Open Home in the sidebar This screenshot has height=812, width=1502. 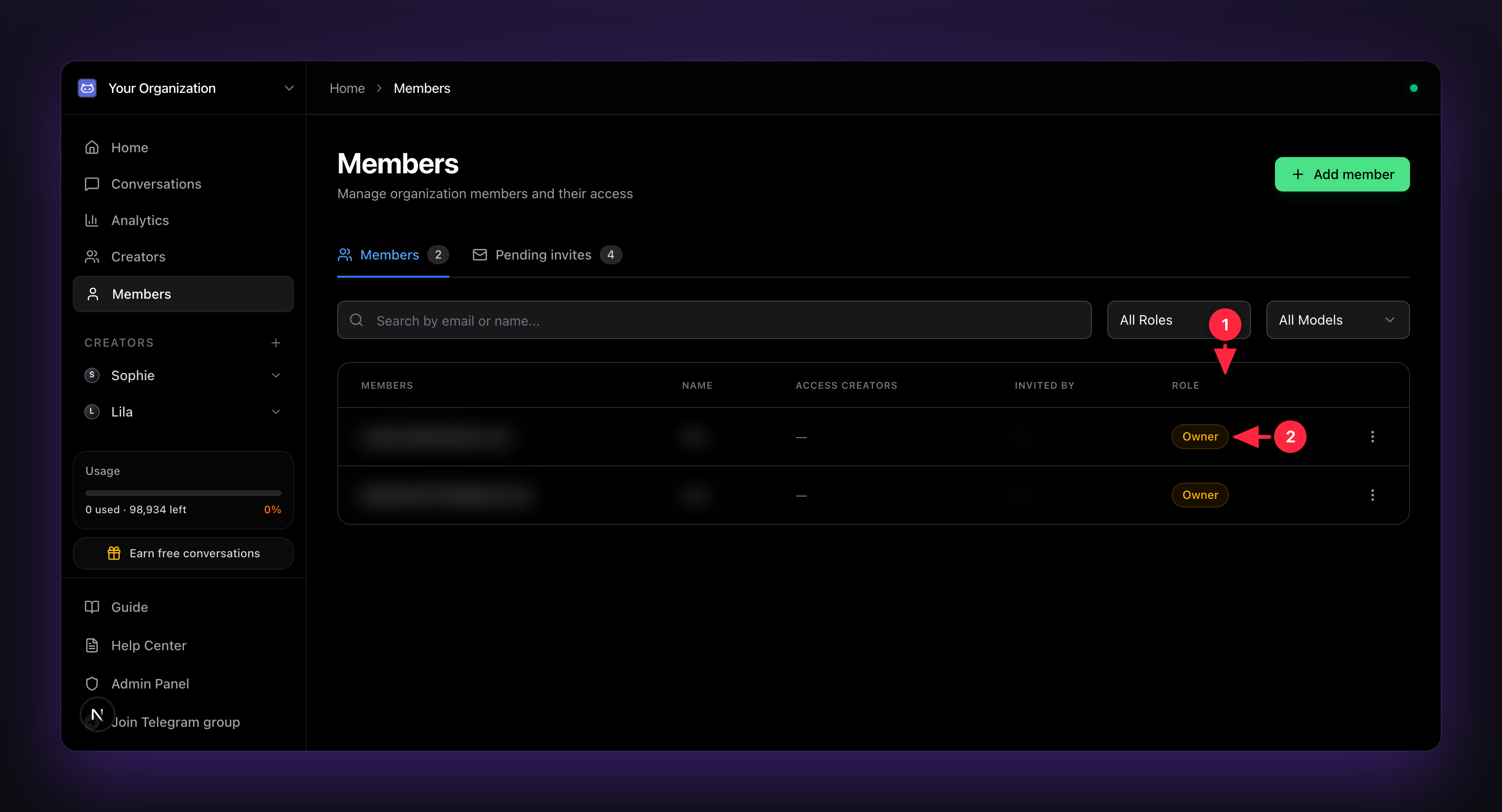coord(183,147)
